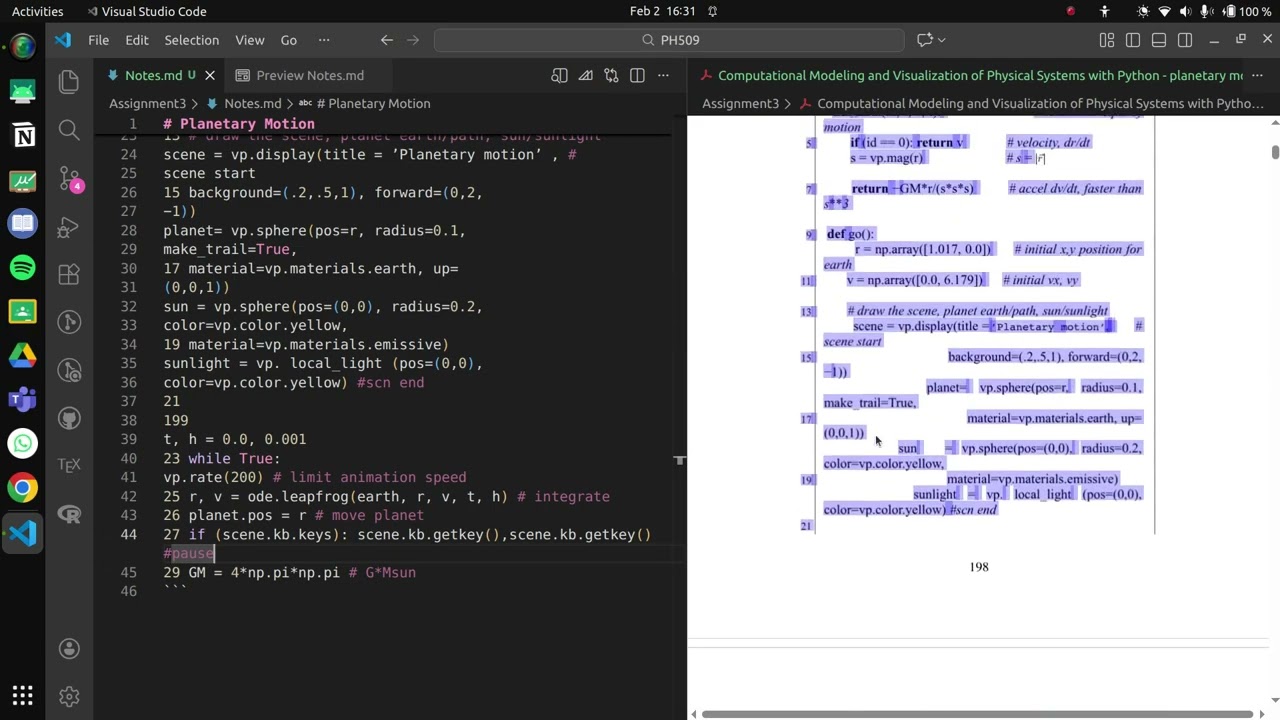Screen dimensions: 1280x720
Task: Click line 45 'GM = 4*np.pi*np.pi'
Action: pyautogui.click(x=289, y=572)
